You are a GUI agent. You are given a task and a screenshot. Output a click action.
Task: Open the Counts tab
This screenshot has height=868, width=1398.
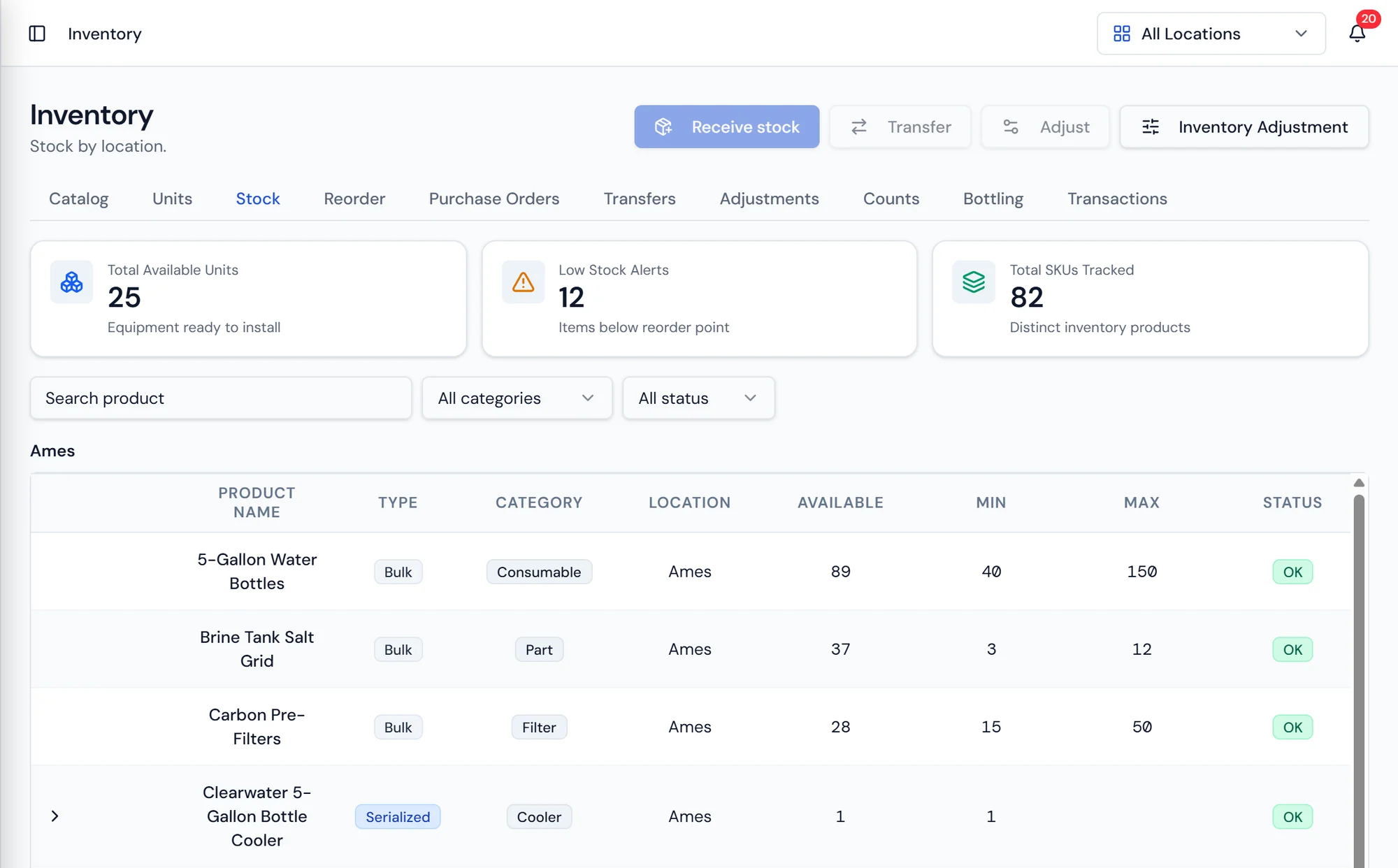[x=891, y=199]
